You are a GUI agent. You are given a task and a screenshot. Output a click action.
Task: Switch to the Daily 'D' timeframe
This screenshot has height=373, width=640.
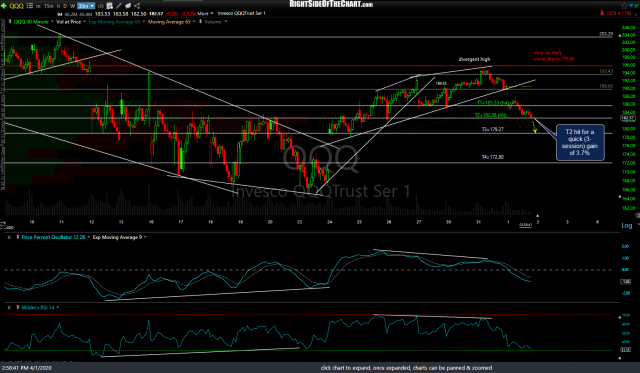pos(65,6)
